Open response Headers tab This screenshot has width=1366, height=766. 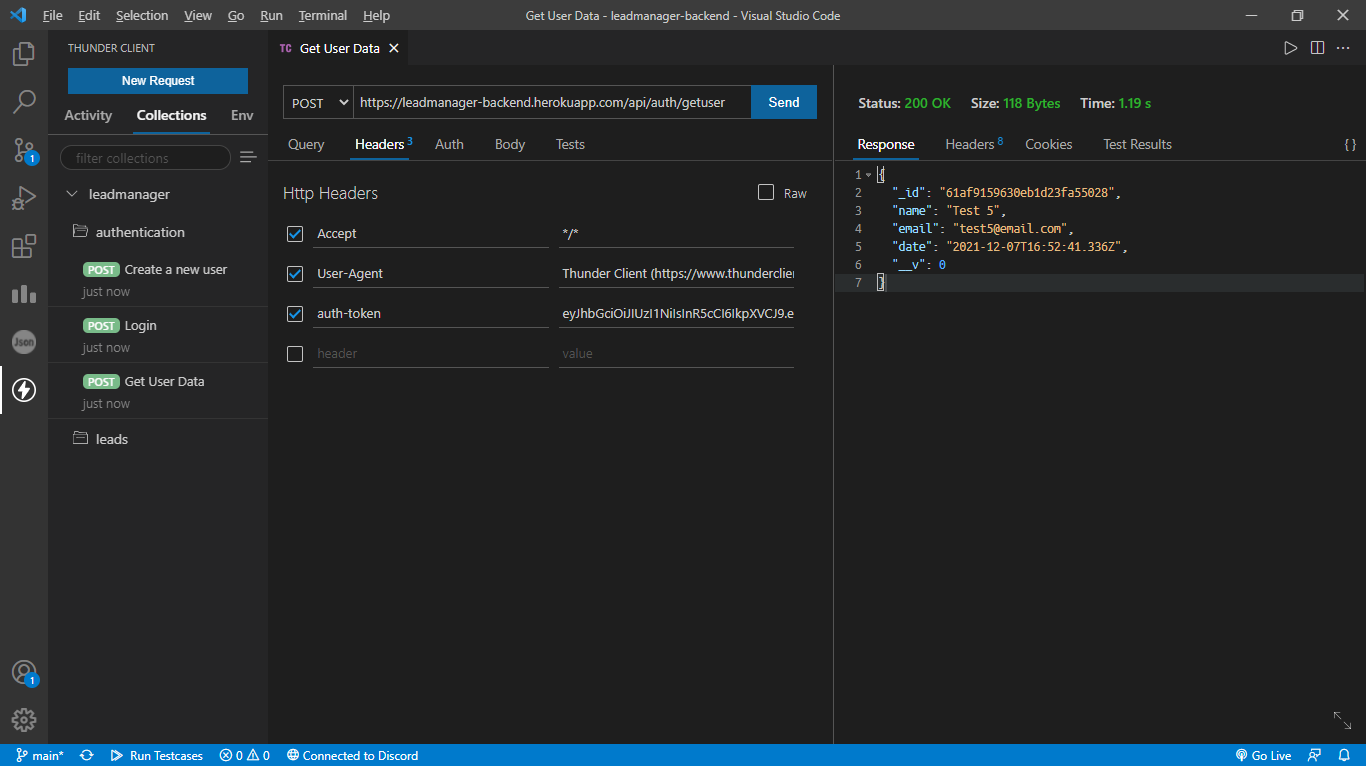pyautogui.click(x=974, y=145)
